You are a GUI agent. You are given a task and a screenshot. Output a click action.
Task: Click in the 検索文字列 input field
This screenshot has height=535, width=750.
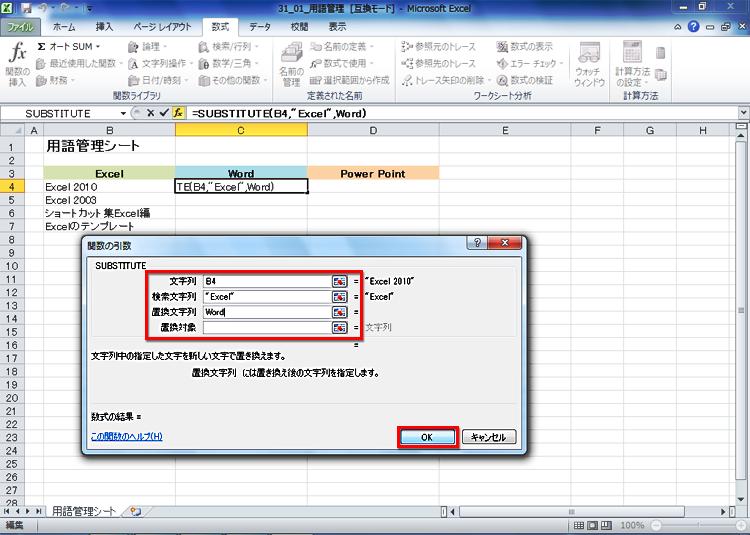(x=267, y=297)
